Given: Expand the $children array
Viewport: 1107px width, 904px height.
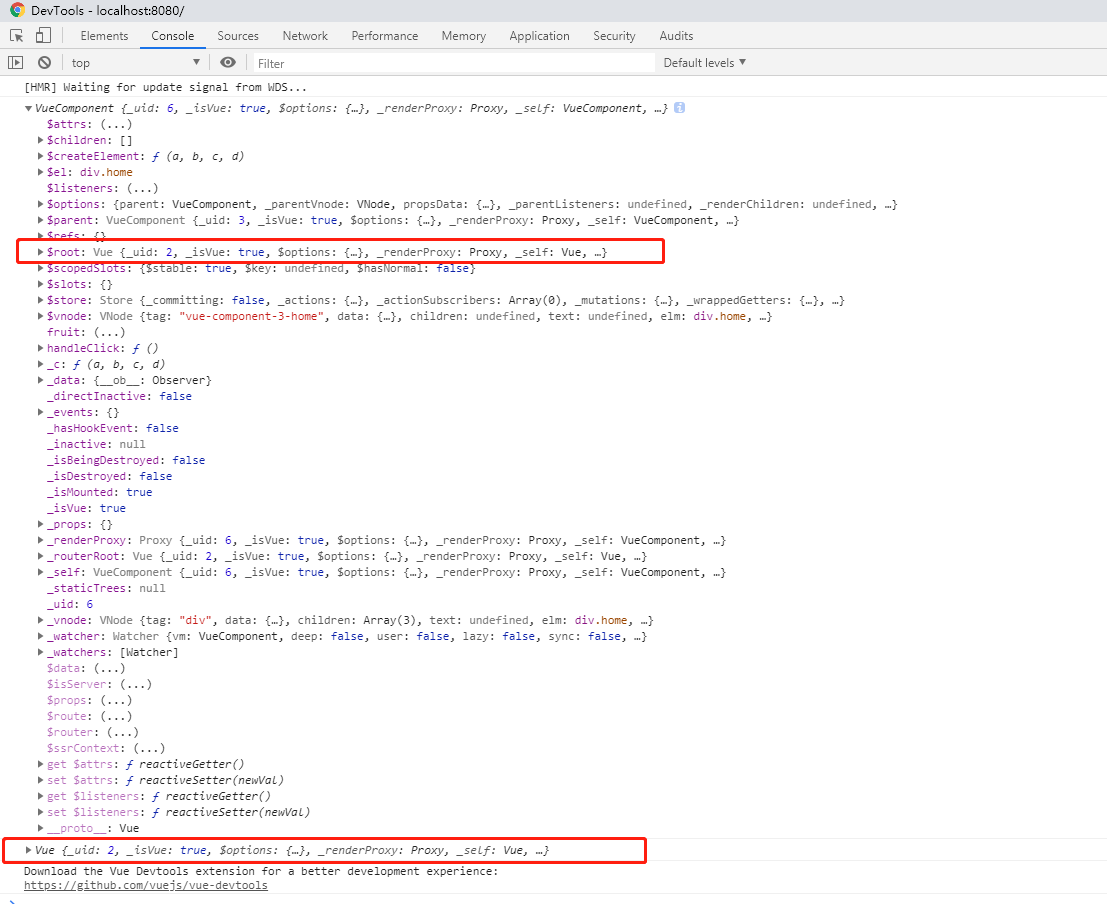Looking at the screenshot, I should (40, 140).
